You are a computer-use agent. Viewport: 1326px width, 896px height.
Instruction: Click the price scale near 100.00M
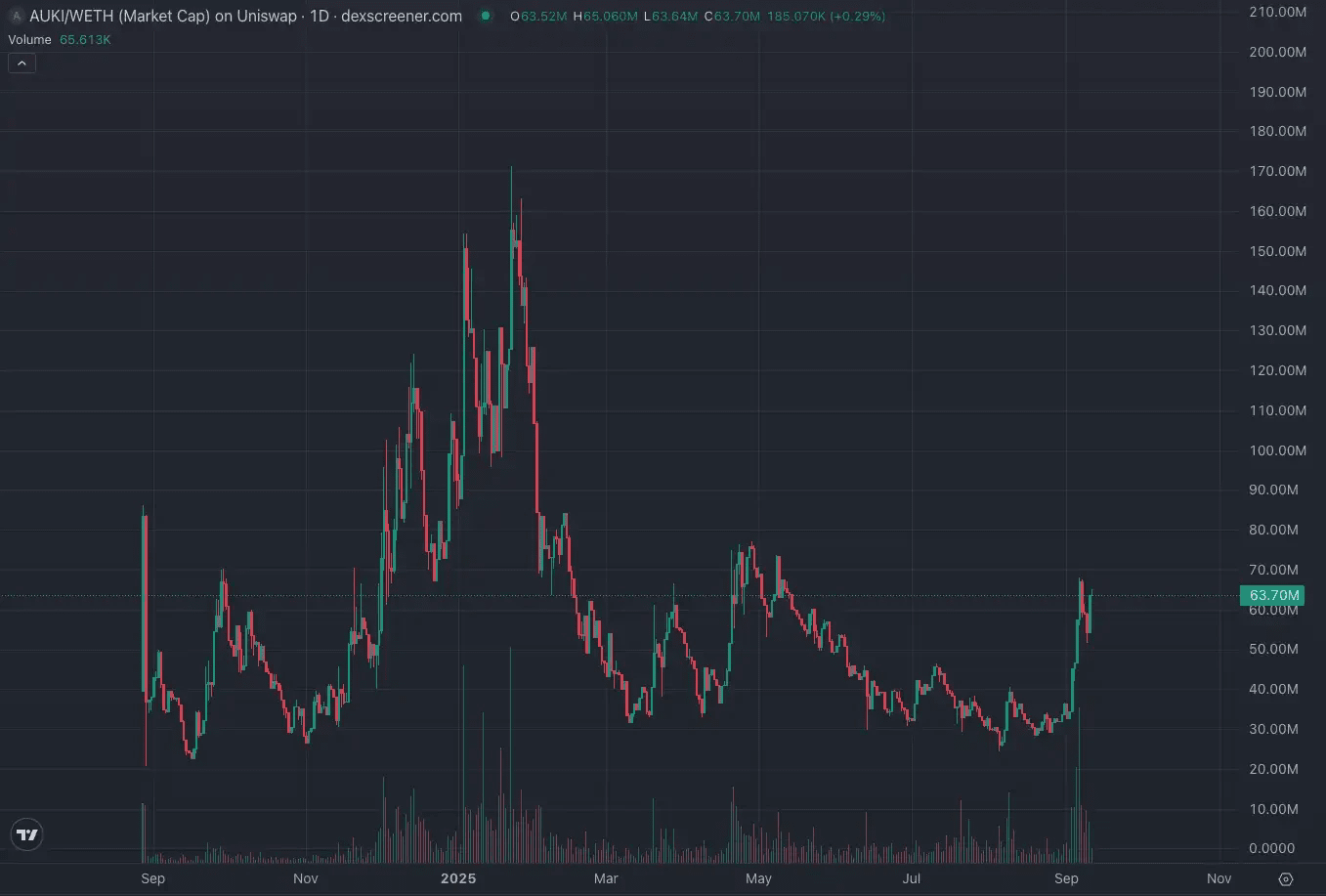pyautogui.click(x=1277, y=450)
